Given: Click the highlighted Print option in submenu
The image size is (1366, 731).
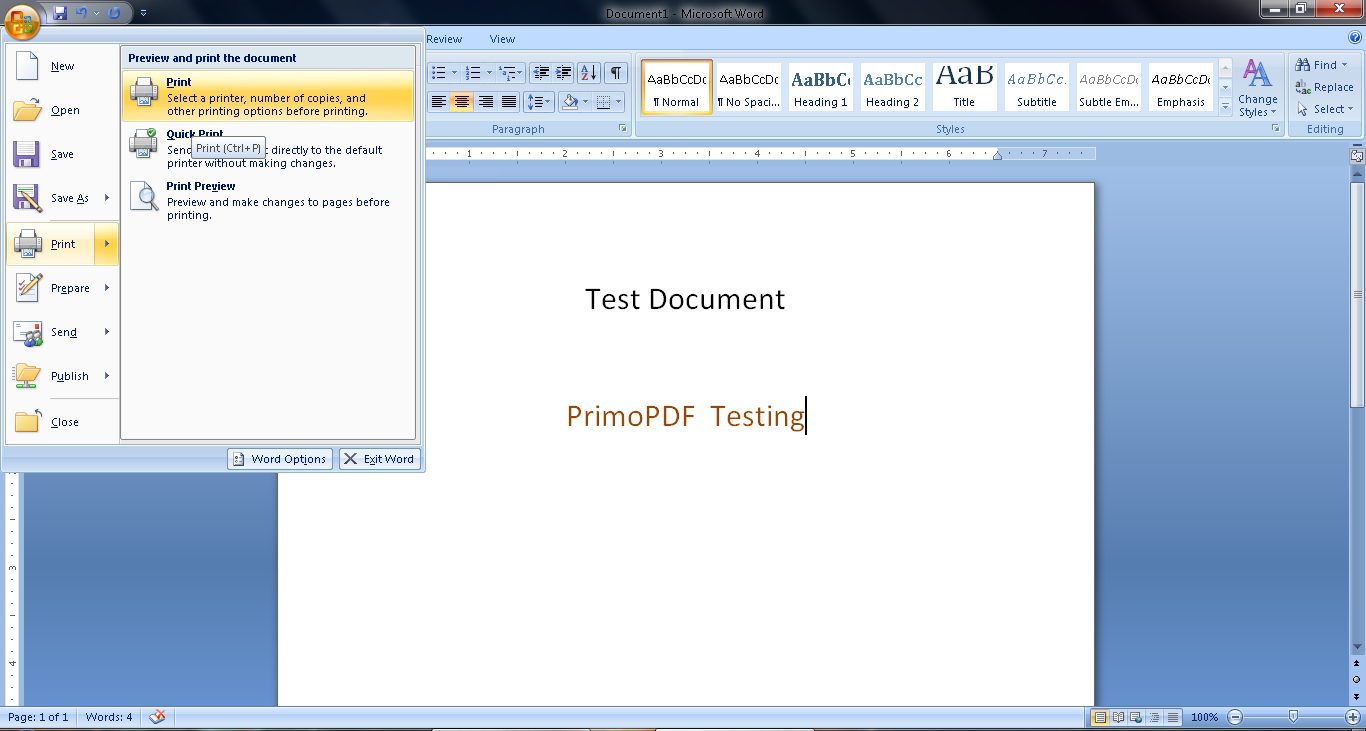Looking at the screenshot, I should click(268, 96).
